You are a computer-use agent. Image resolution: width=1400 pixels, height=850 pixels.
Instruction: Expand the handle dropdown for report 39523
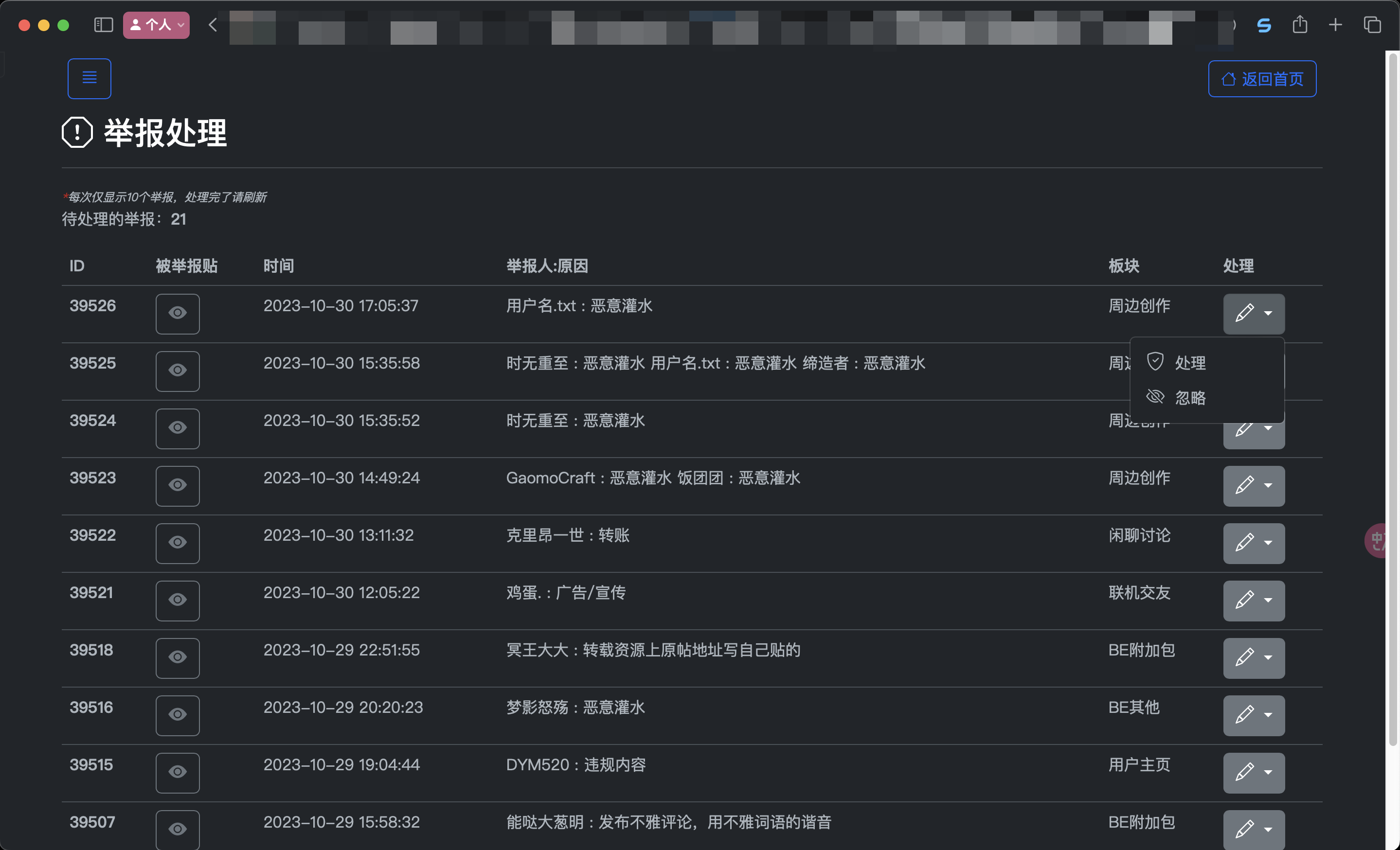pos(1254,485)
